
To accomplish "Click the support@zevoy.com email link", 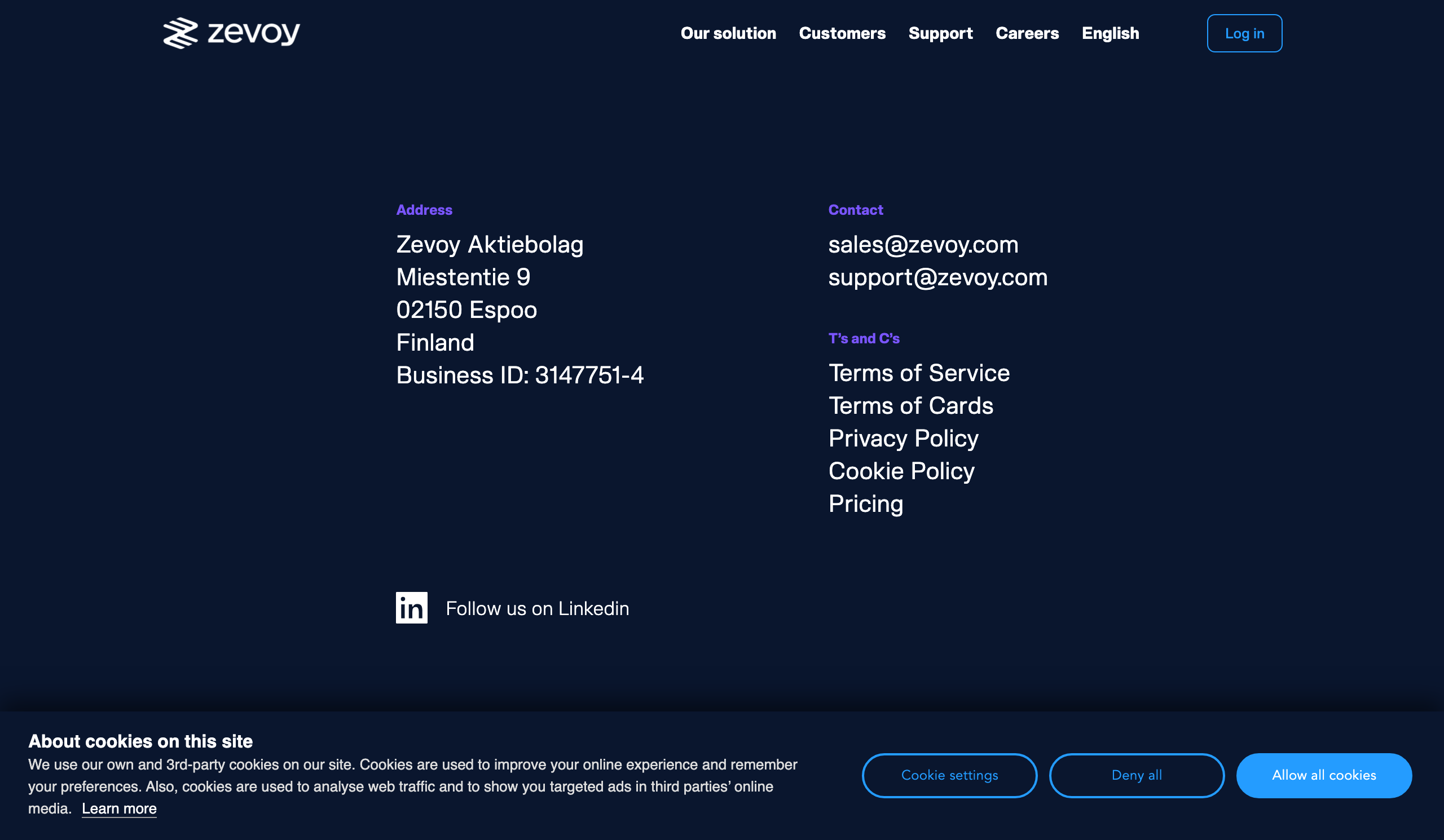I will (937, 277).
